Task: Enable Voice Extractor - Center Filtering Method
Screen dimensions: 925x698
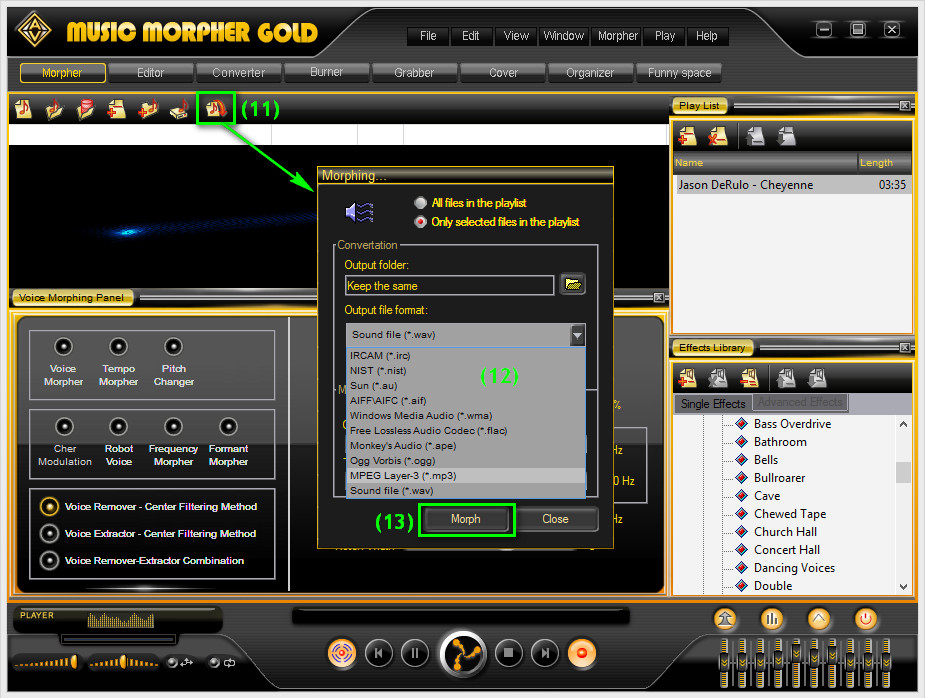Action: (49, 533)
